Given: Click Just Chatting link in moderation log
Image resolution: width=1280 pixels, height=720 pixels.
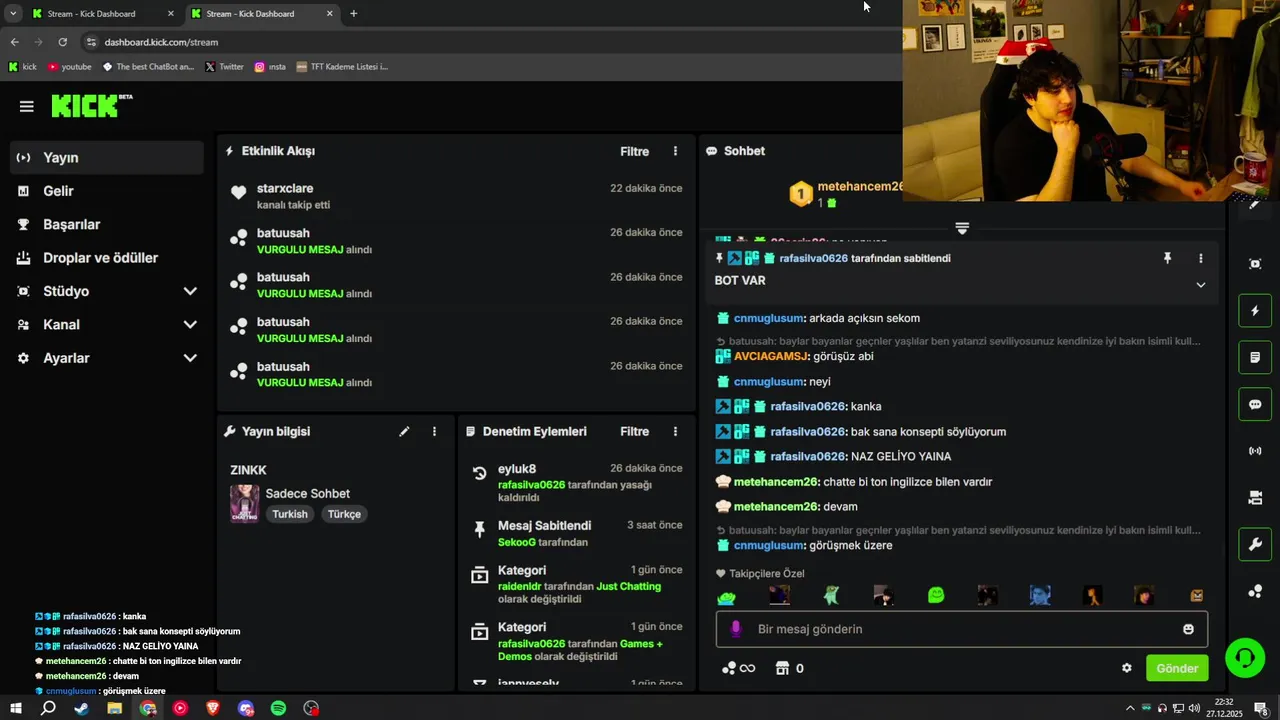Looking at the screenshot, I should tap(628, 586).
